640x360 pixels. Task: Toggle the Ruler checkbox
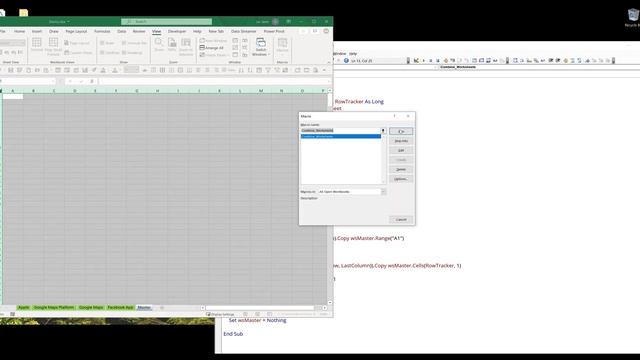click(x=108, y=43)
